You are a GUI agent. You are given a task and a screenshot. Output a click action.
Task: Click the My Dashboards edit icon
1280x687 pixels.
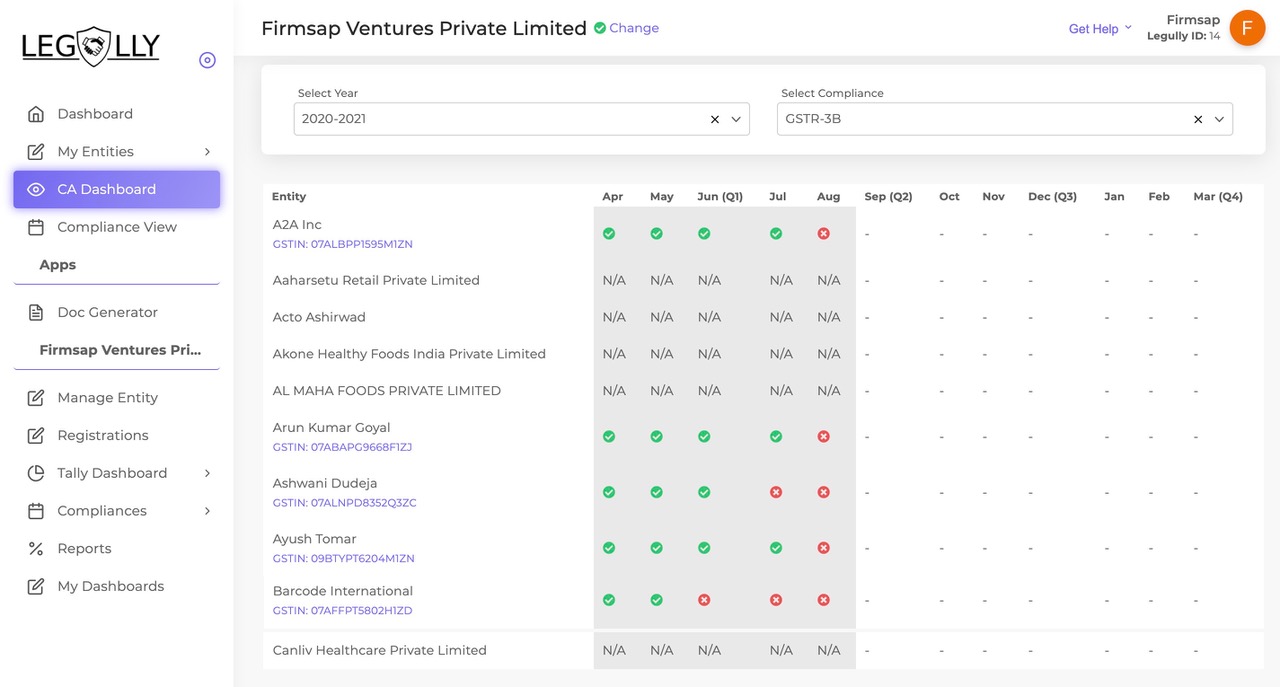36,587
